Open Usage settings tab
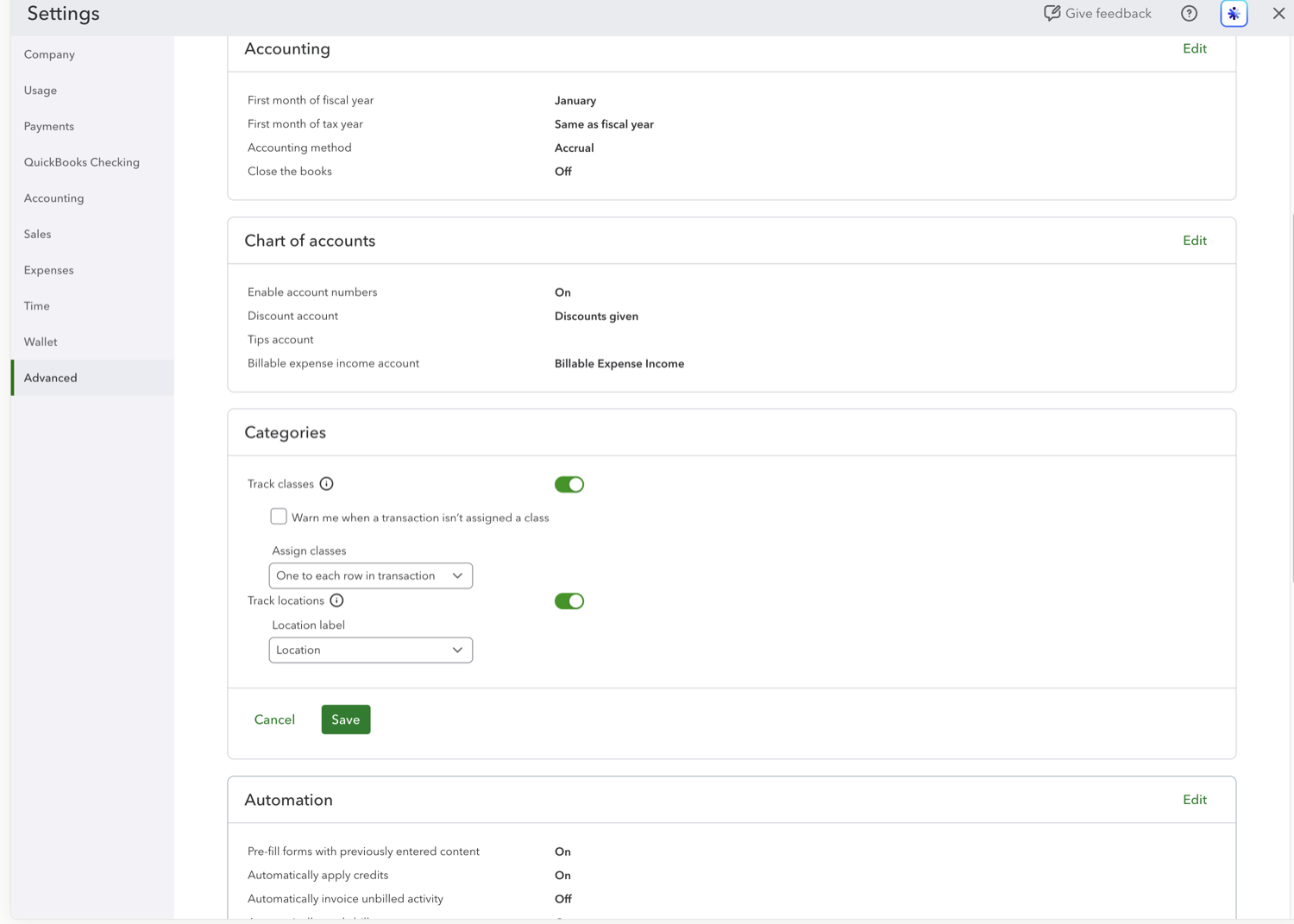1294x924 pixels. 92,91
